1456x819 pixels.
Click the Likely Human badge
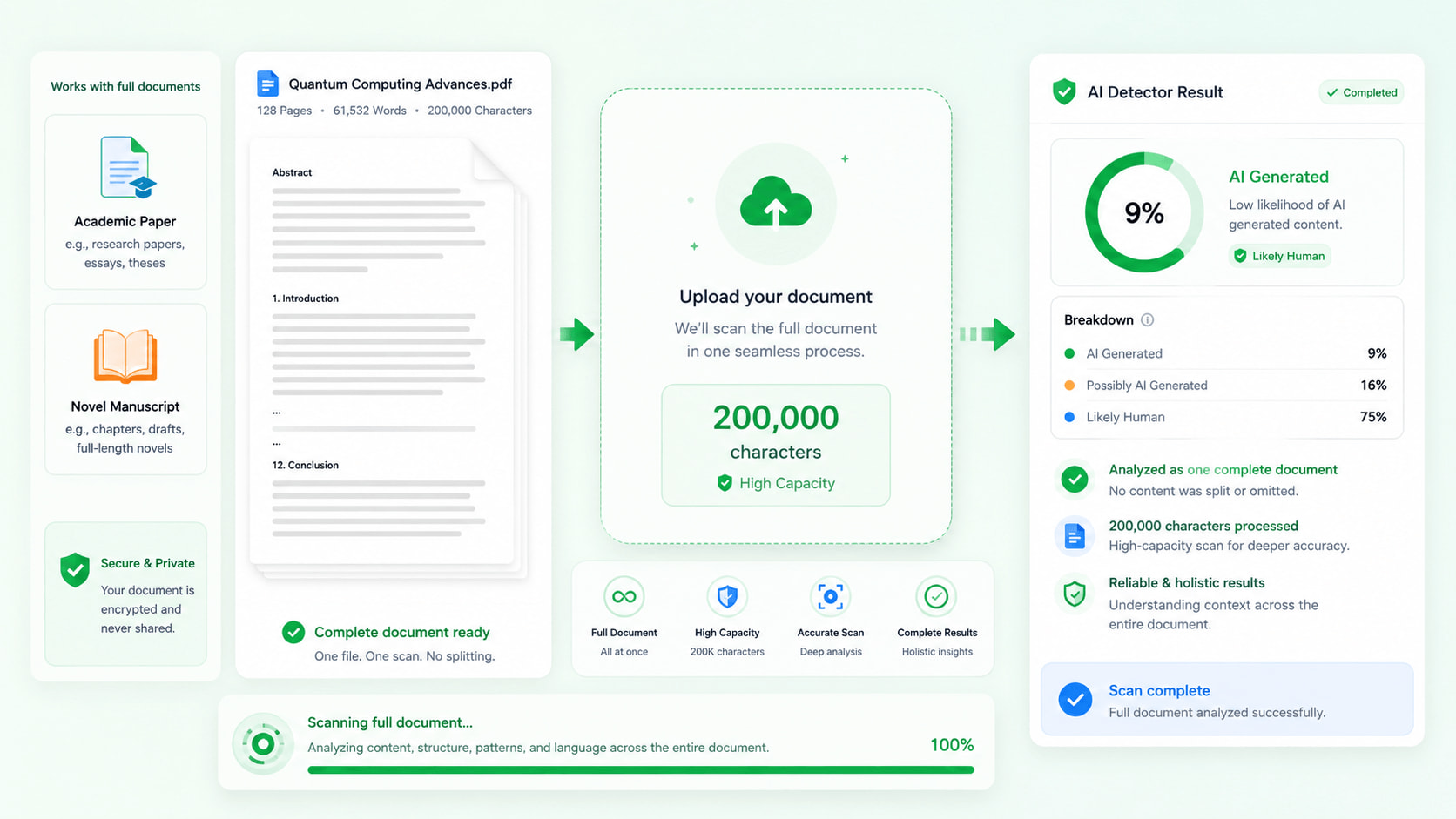[1279, 256]
